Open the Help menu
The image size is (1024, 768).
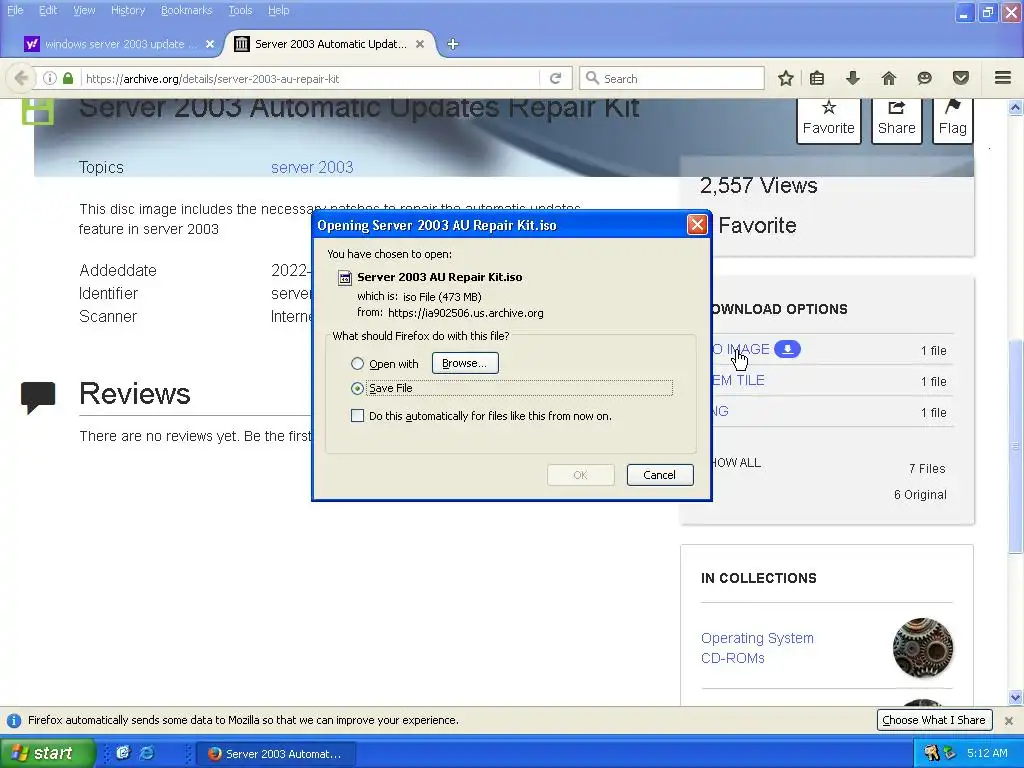pyautogui.click(x=278, y=10)
